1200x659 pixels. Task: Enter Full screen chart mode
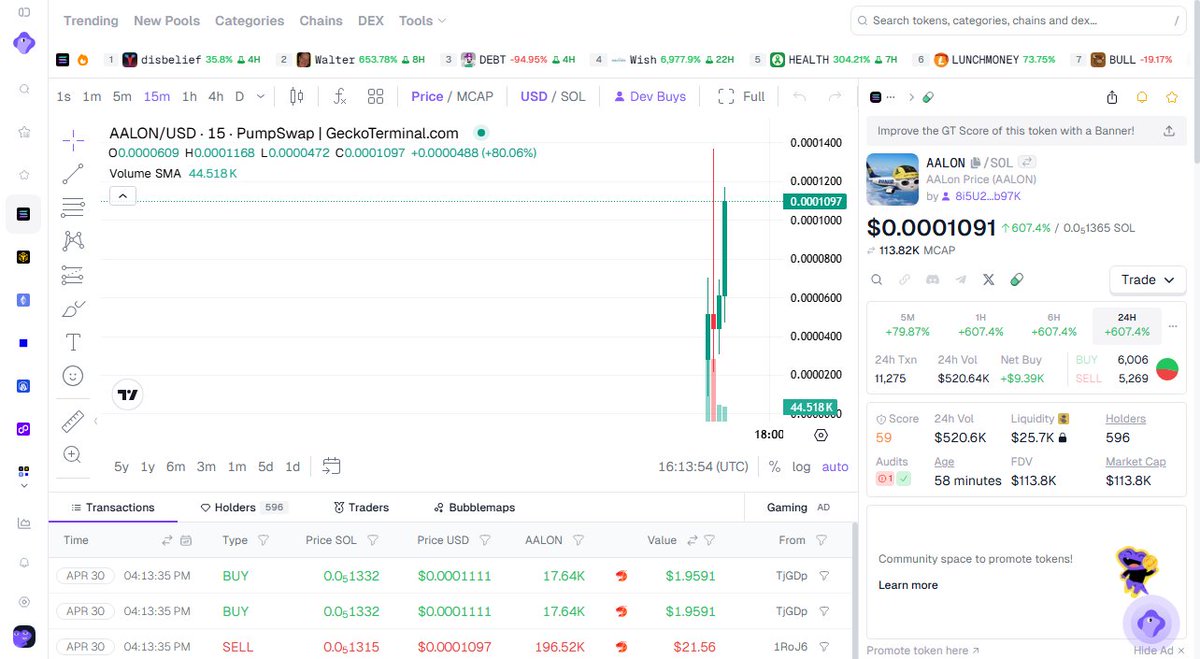741,96
